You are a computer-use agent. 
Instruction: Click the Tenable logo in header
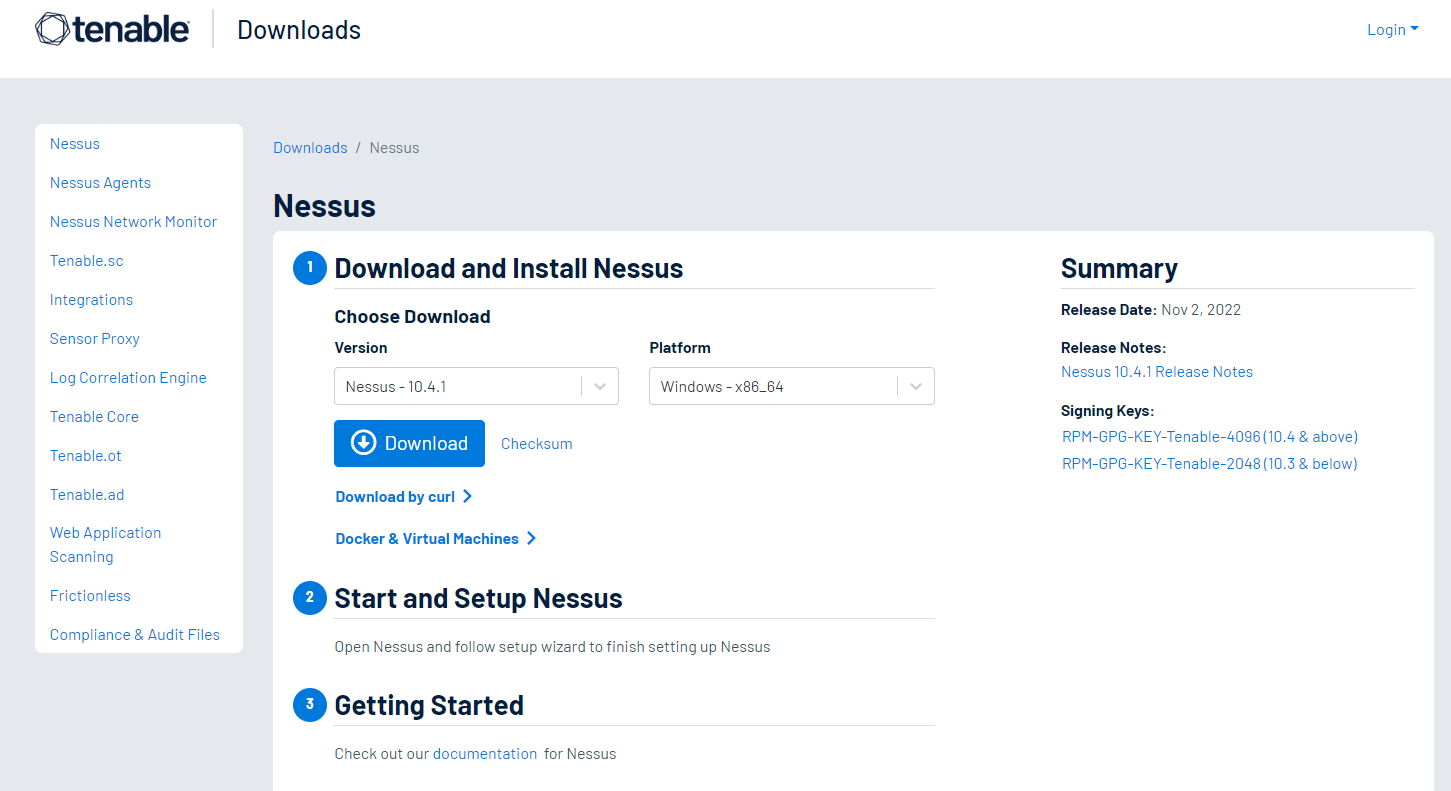pos(112,30)
